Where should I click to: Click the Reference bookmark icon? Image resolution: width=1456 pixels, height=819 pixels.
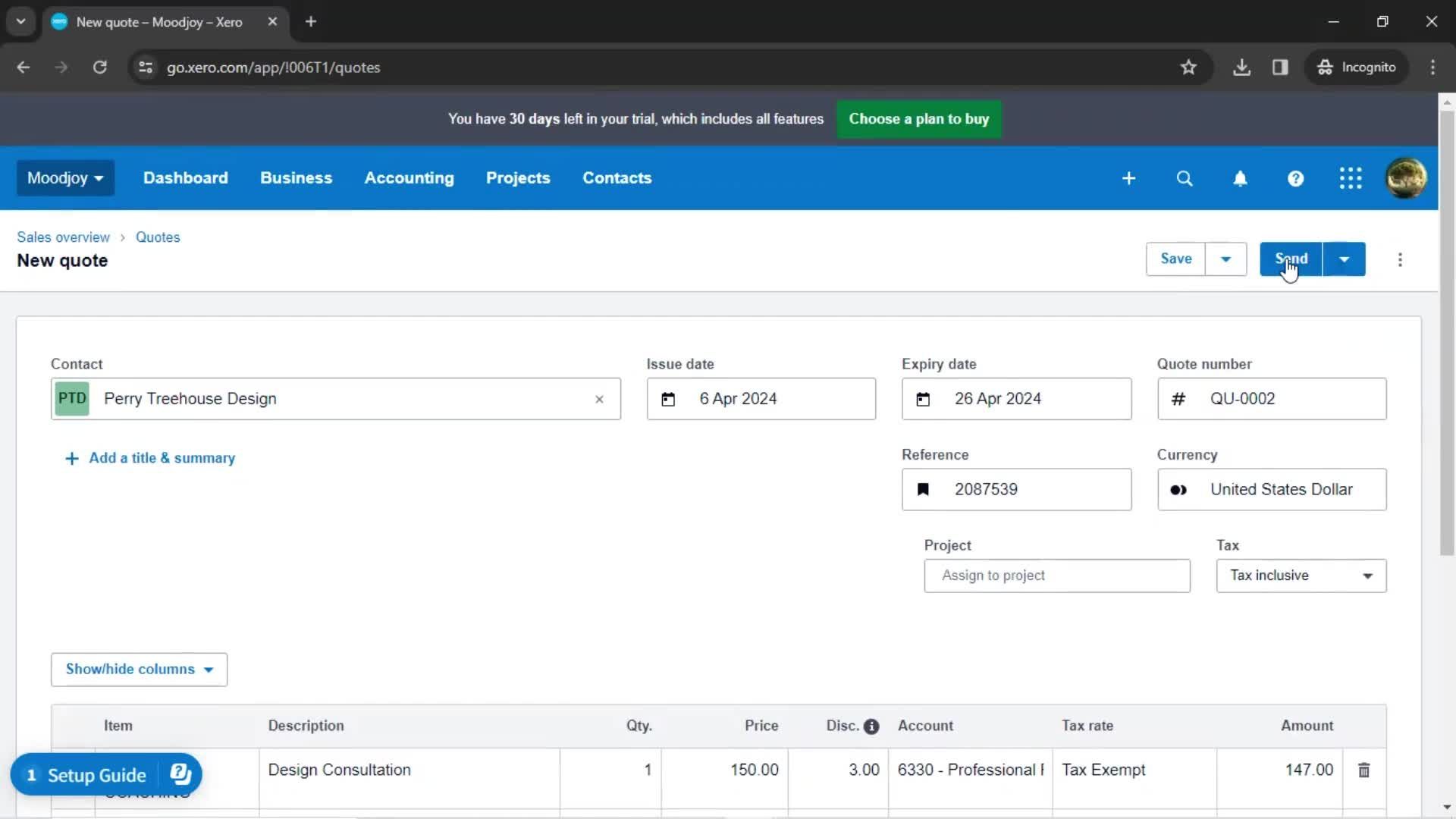923,490
